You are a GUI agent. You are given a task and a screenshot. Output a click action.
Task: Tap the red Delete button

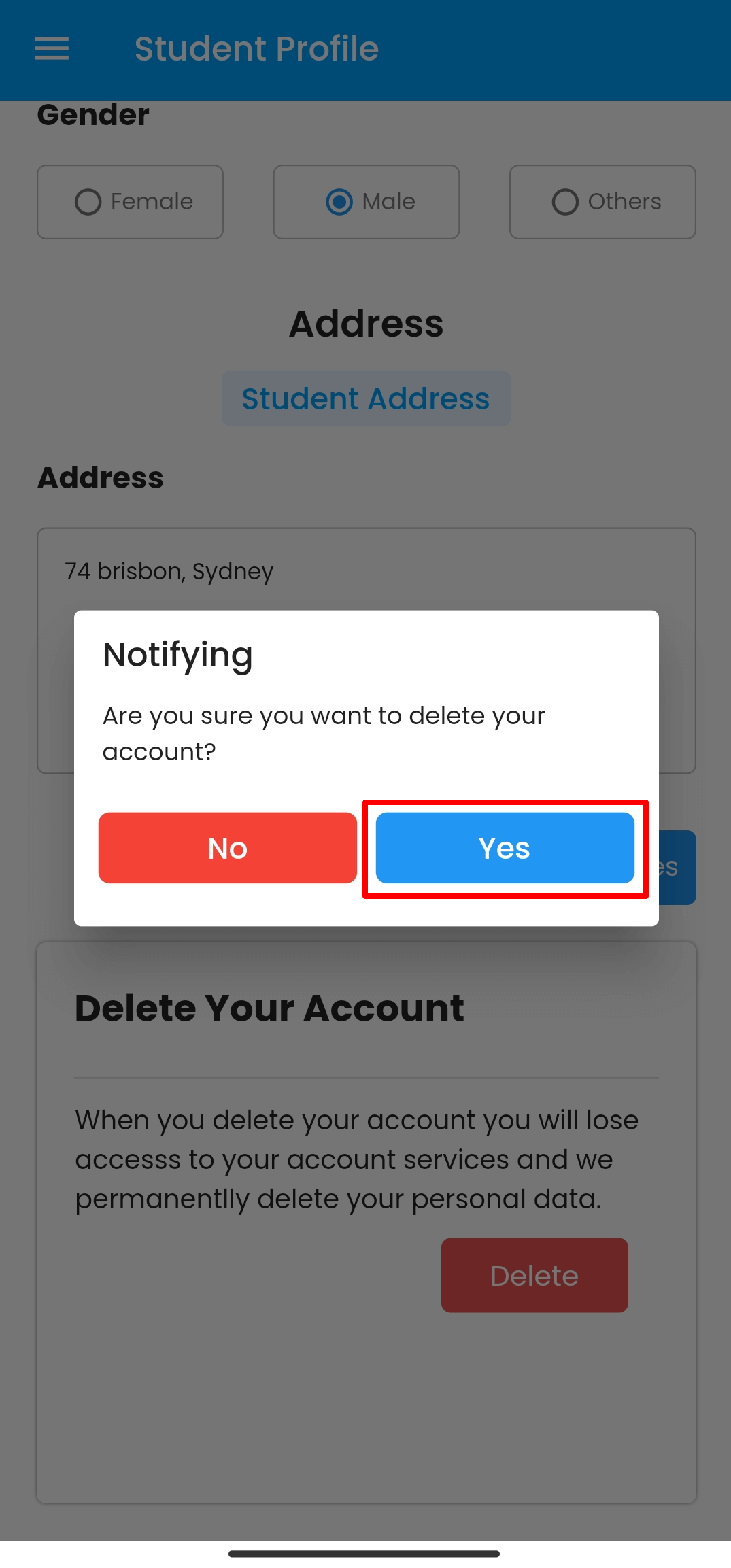[534, 1275]
